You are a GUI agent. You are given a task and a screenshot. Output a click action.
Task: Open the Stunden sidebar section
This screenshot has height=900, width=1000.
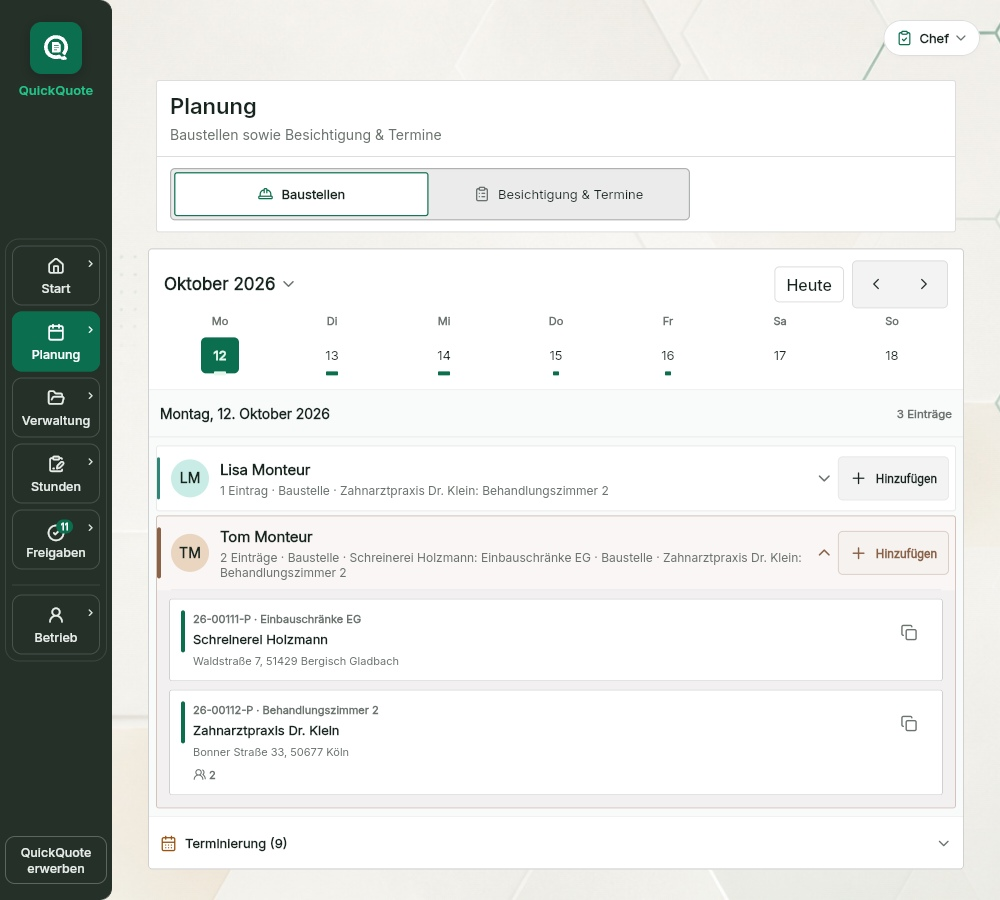55,473
